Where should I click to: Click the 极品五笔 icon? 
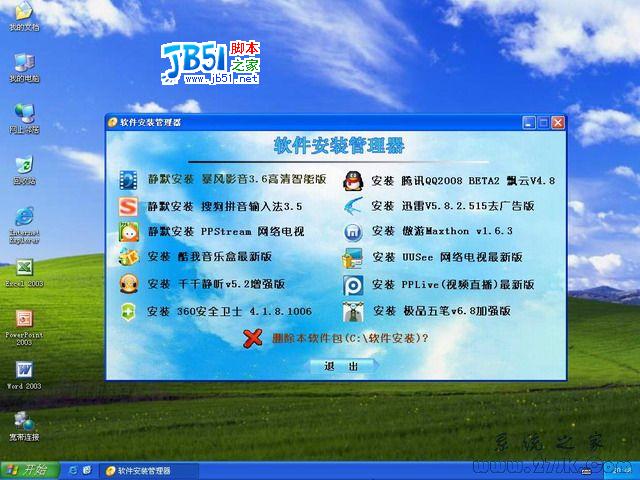pos(353,311)
